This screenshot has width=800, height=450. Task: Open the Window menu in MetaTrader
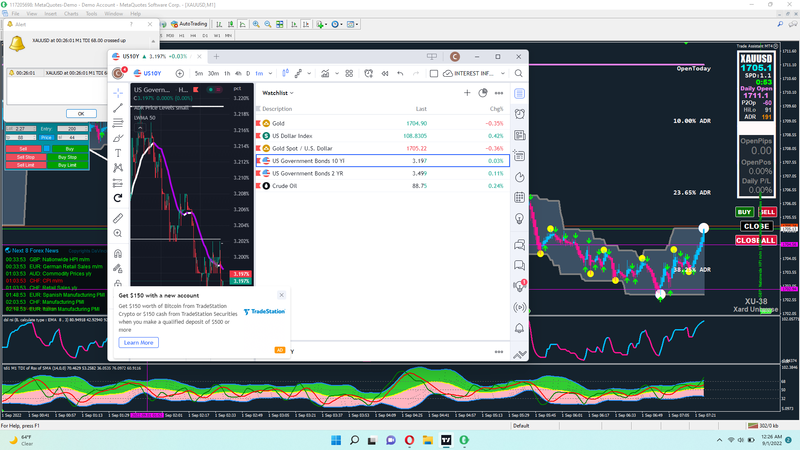click(x=113, y=14)
